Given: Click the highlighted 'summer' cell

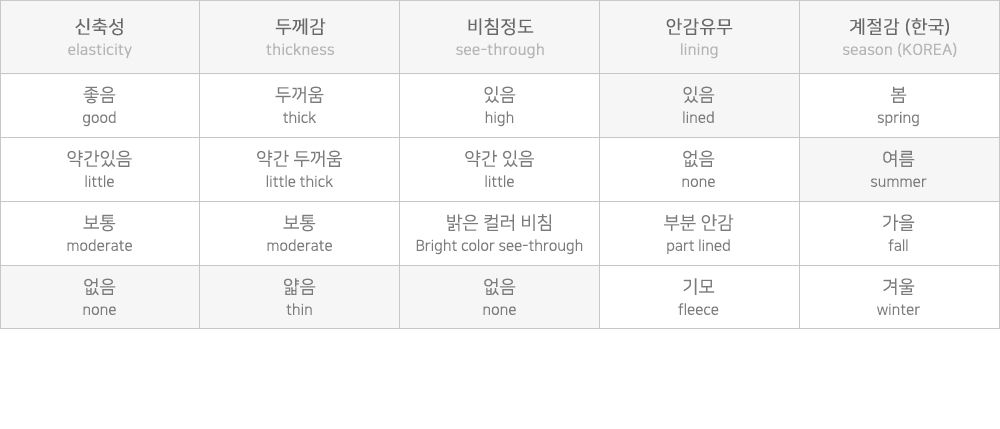Looking at the screenshot, I should tap(899, 170).
